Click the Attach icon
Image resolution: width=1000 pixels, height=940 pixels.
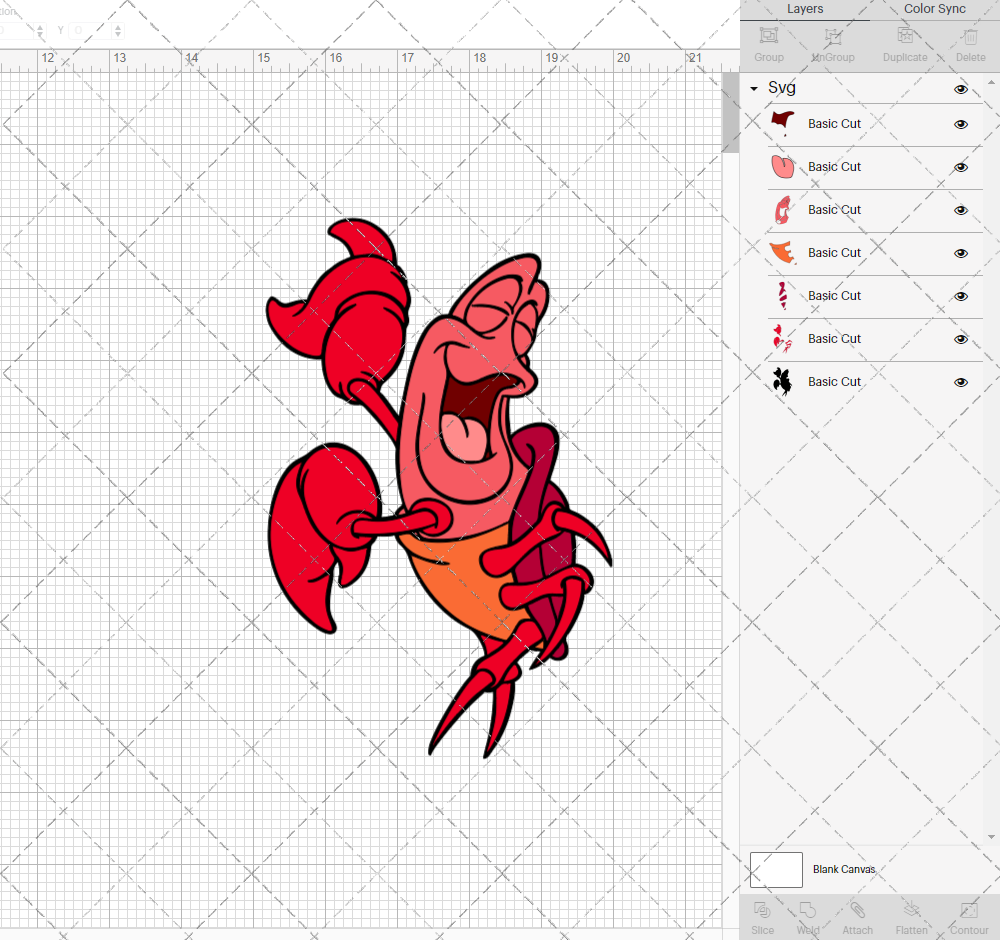[x=857, y=917]
